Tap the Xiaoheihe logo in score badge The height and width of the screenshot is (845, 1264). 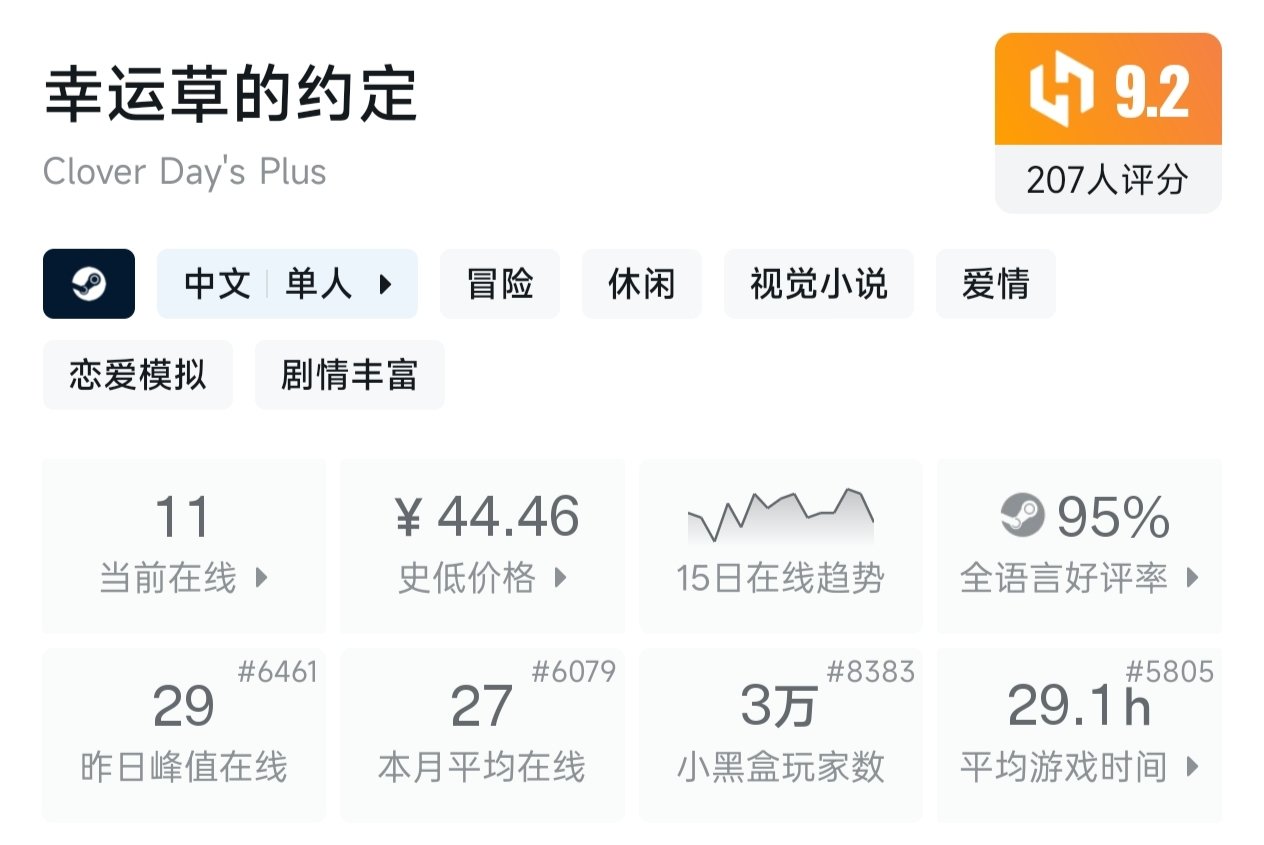point(1061,91)
